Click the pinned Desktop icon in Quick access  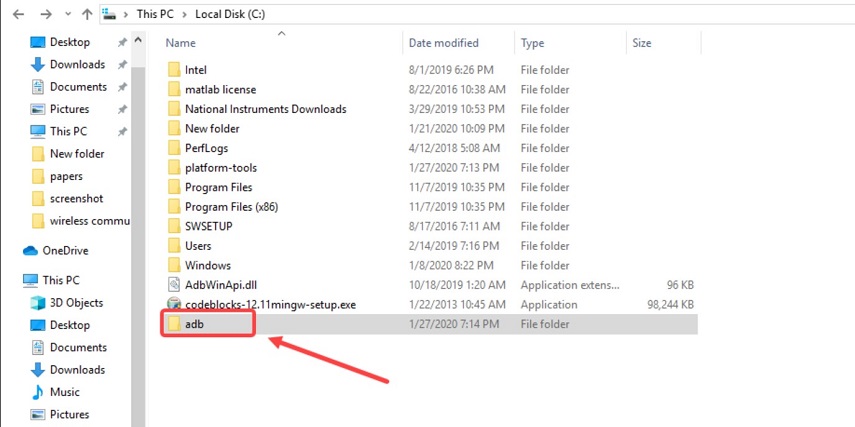[38, 42]
